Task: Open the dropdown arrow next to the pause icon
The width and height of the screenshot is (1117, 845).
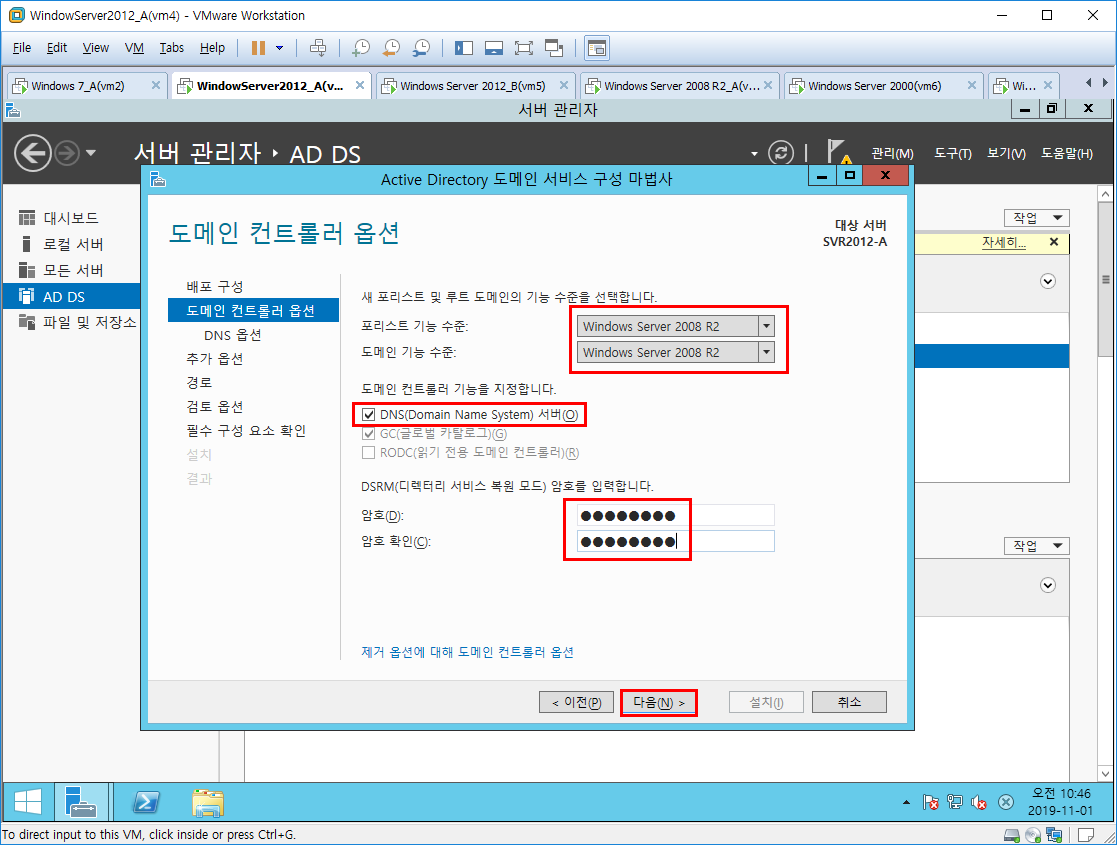Action: (x=279, y=48)
